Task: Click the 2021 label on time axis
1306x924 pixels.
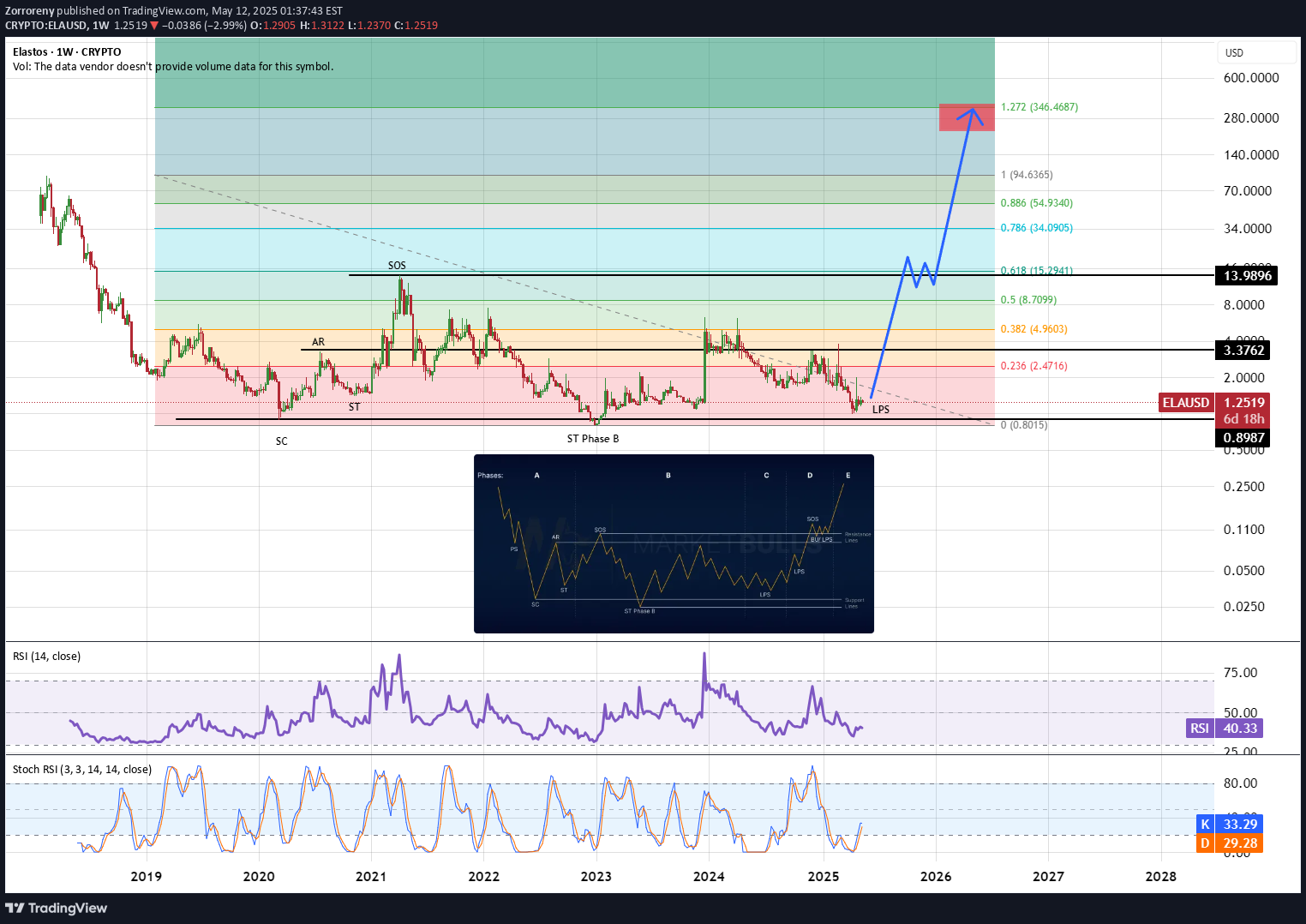Action: 371,876
